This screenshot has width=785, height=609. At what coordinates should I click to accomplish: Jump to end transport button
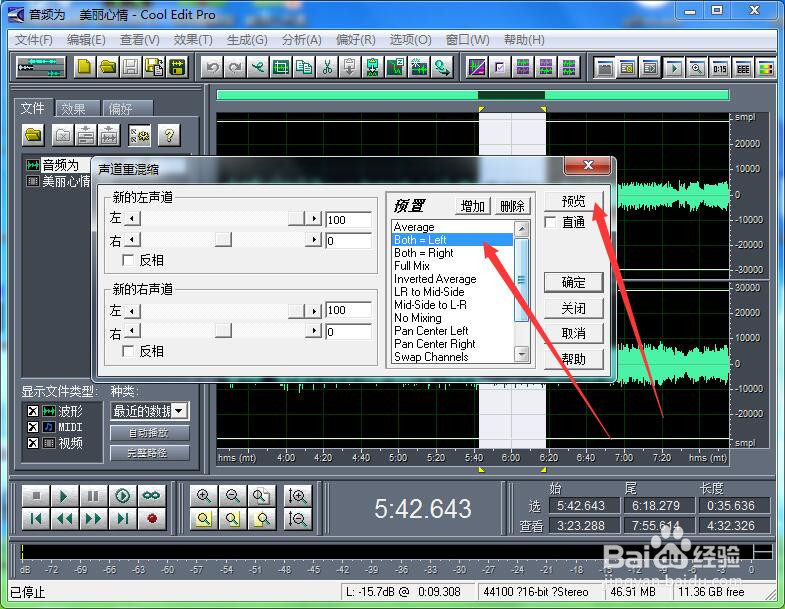tap(122, 518)
